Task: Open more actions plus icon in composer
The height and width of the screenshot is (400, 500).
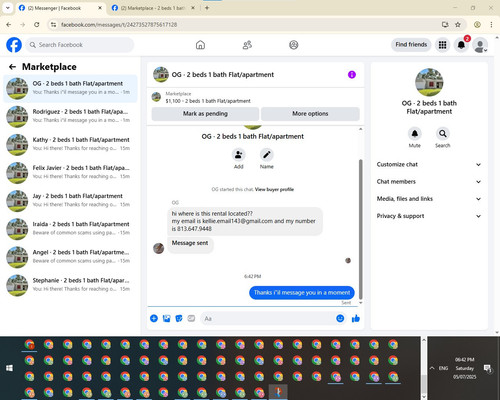Action: pos(154,319)
